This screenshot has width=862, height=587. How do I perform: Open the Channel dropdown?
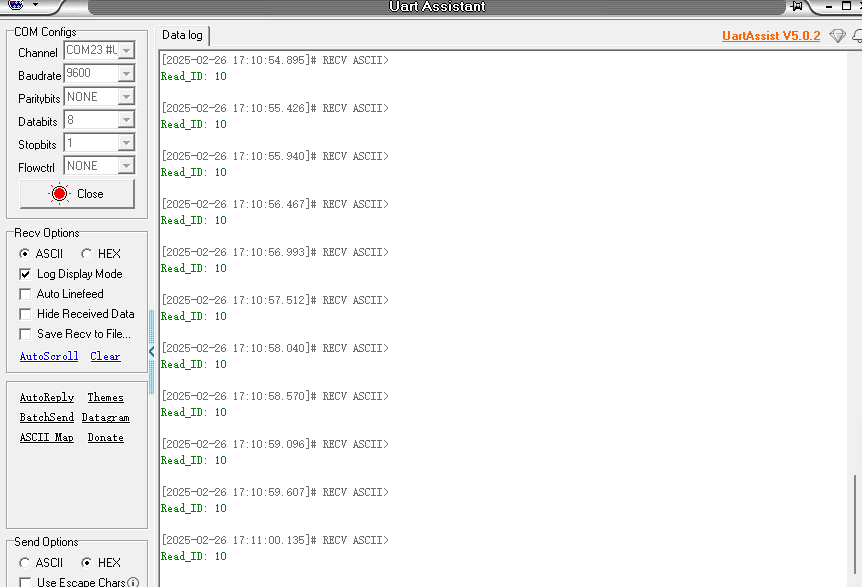tap(126, 51)
